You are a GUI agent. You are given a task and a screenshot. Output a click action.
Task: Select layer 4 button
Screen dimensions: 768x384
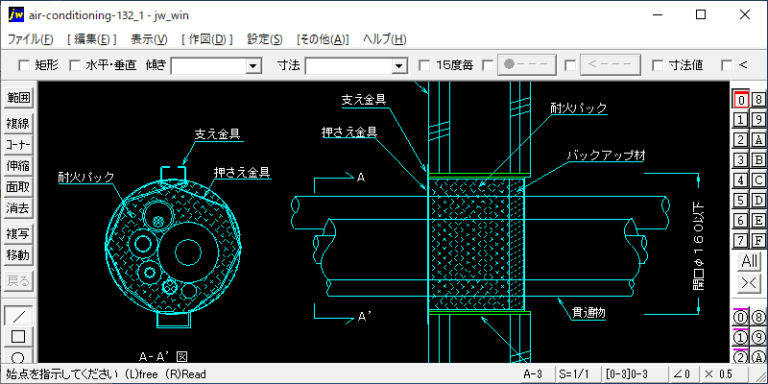[741, 180]
